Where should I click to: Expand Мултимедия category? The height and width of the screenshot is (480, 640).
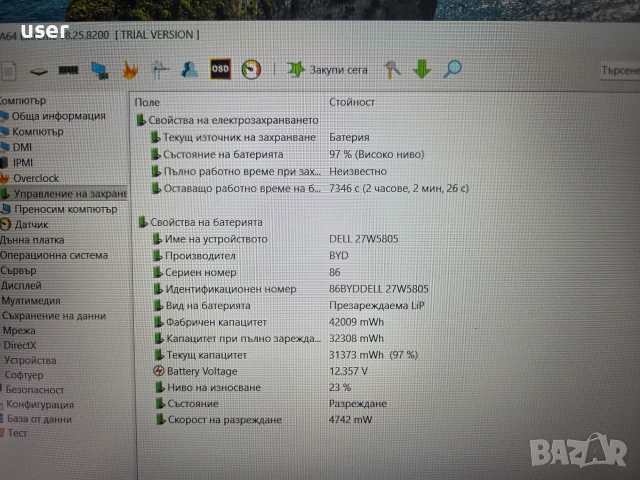pyautogui.click(x=31, y=300)
